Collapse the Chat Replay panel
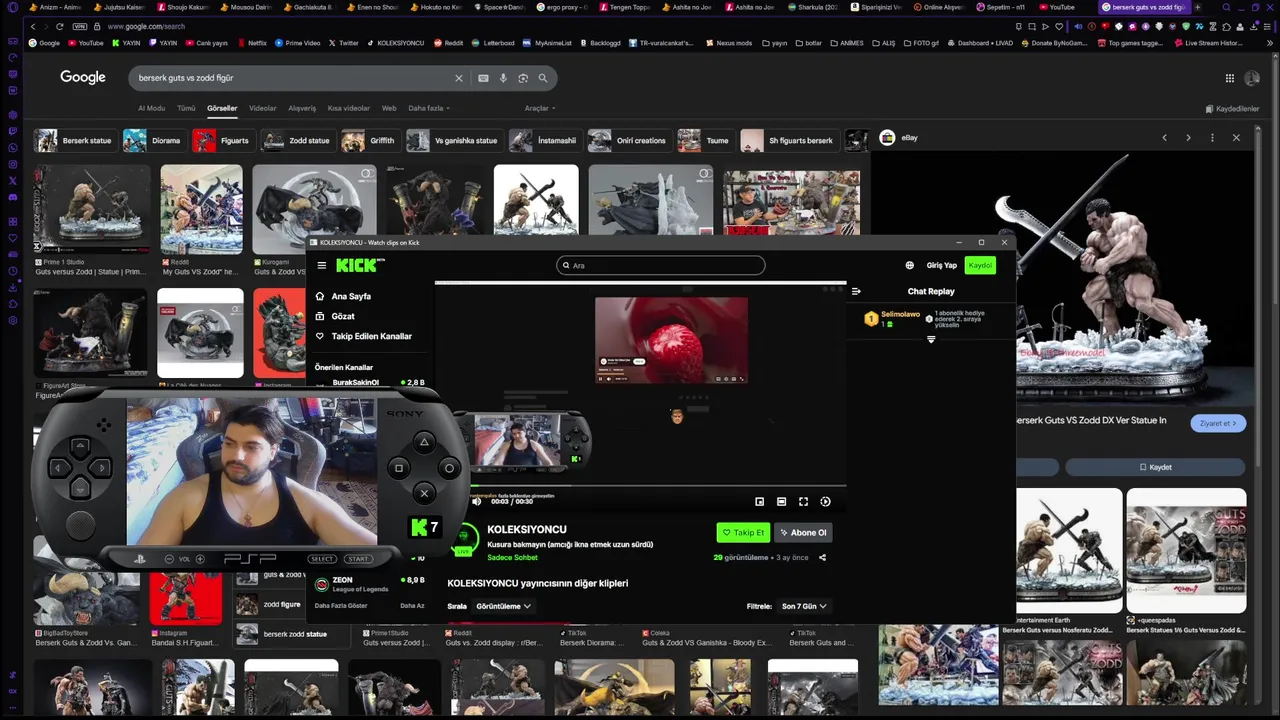 [x=856, y=291]
